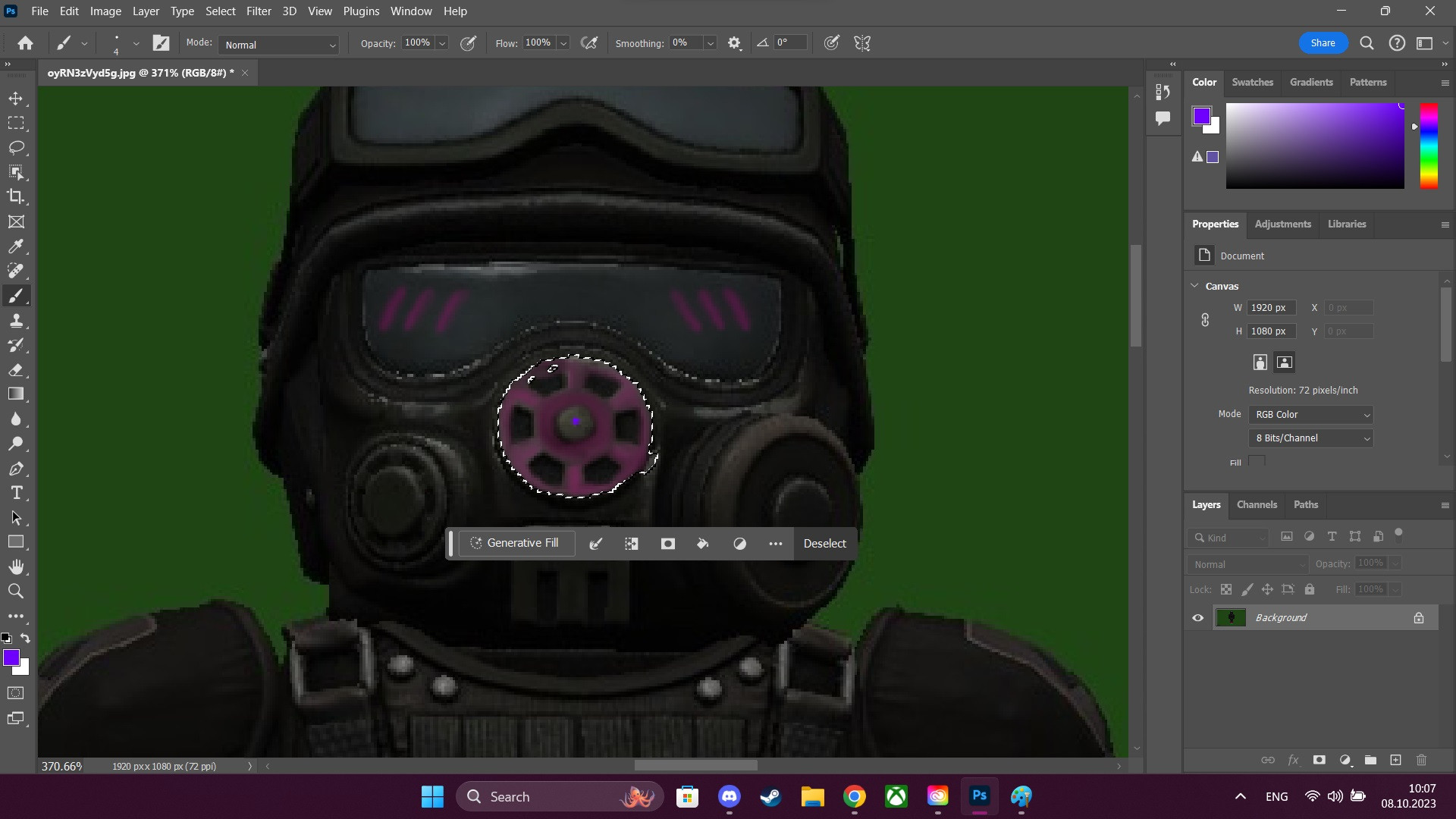The height and width of the screenshot is (819, 1456).
Task: Click the invert selection icon in taskbar
Action: 739,544
